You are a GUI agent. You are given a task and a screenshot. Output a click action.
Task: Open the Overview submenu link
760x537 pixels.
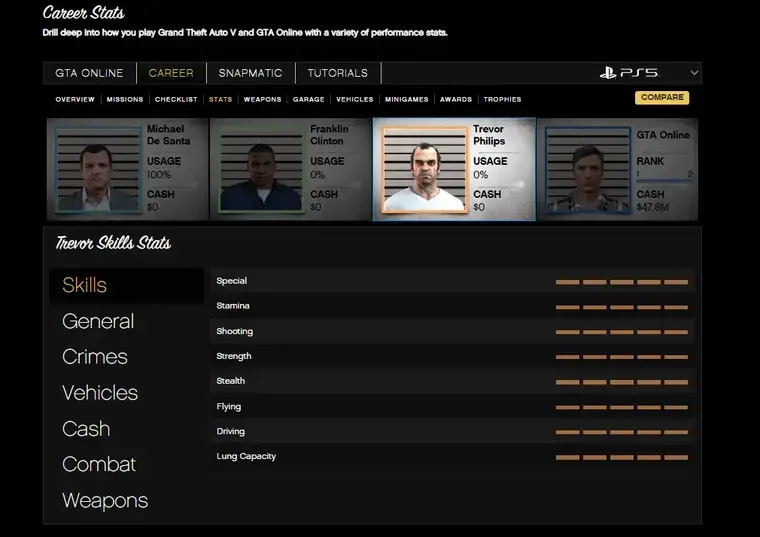tap(75, 100)
